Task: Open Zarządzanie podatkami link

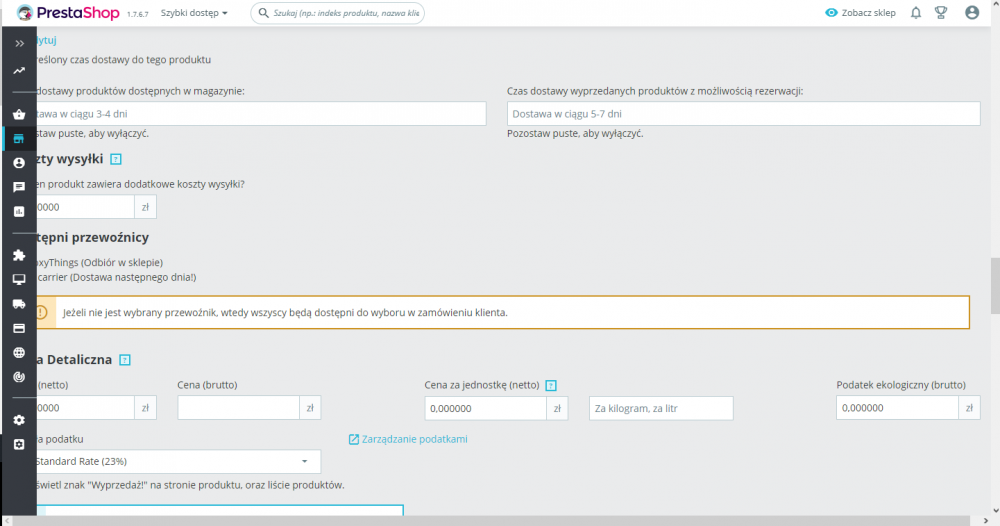Action: (415, 439)
